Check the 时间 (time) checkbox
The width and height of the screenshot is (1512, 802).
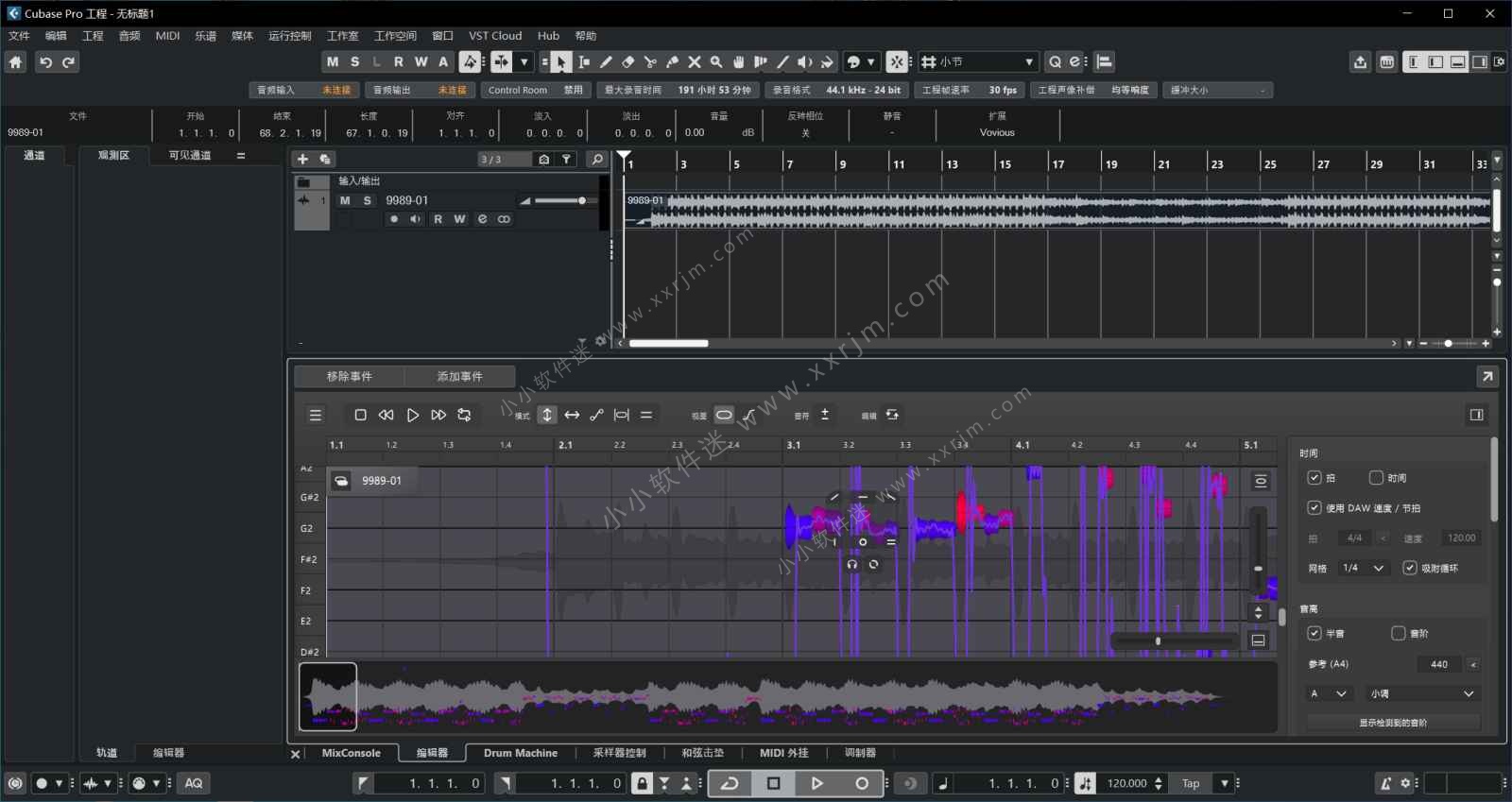[1376, 478]
